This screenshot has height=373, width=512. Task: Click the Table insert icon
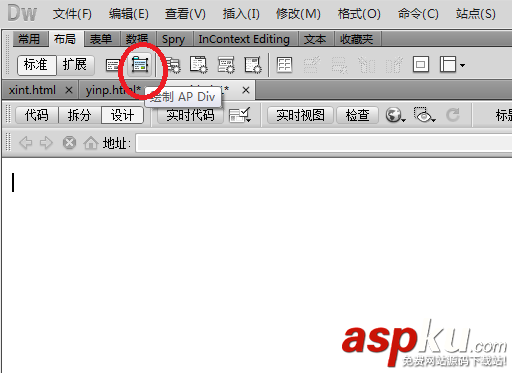(x=284, y=65)
